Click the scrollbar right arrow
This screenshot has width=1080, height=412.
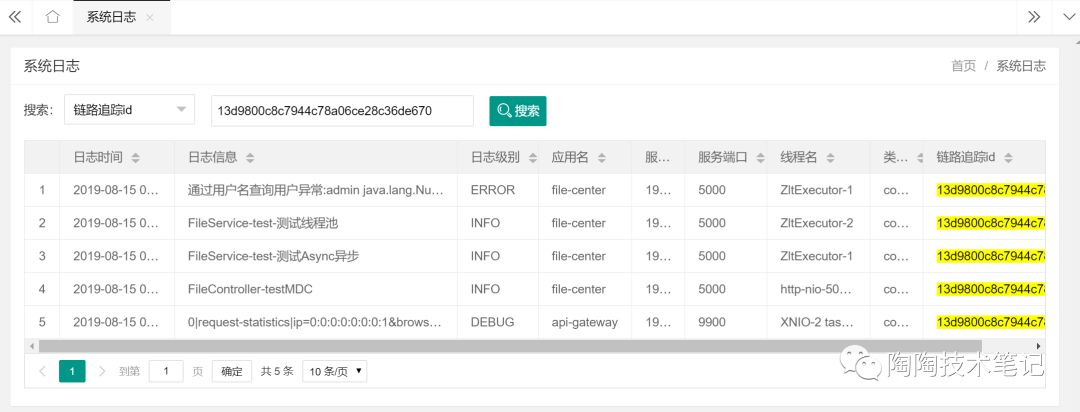(1039, 346)
